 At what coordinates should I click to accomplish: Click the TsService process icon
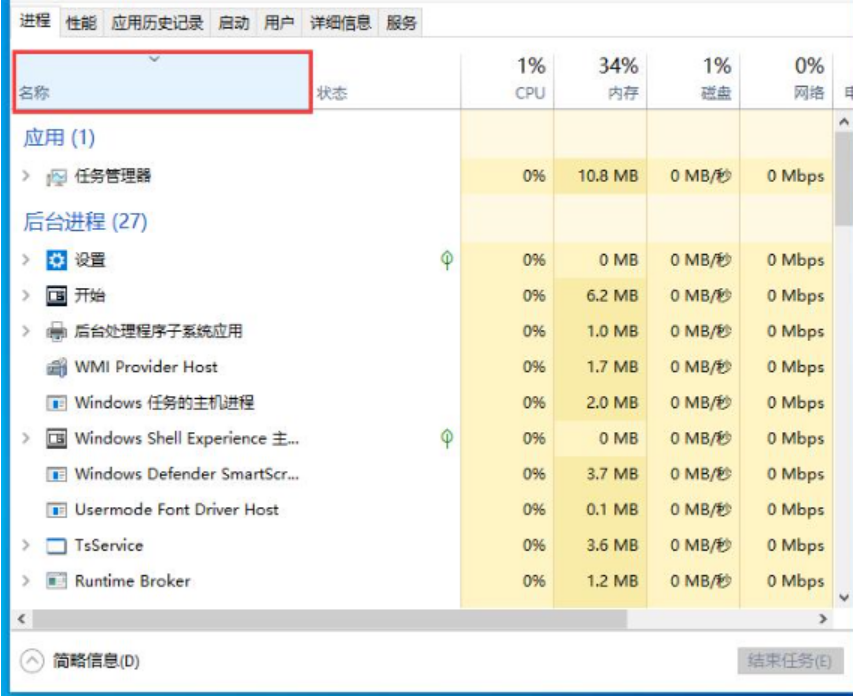pyautogui.click(x=57, y=546)
